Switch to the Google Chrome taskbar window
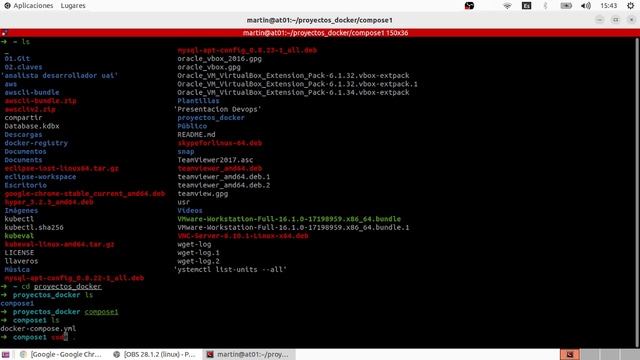 [x=62, y=354]
